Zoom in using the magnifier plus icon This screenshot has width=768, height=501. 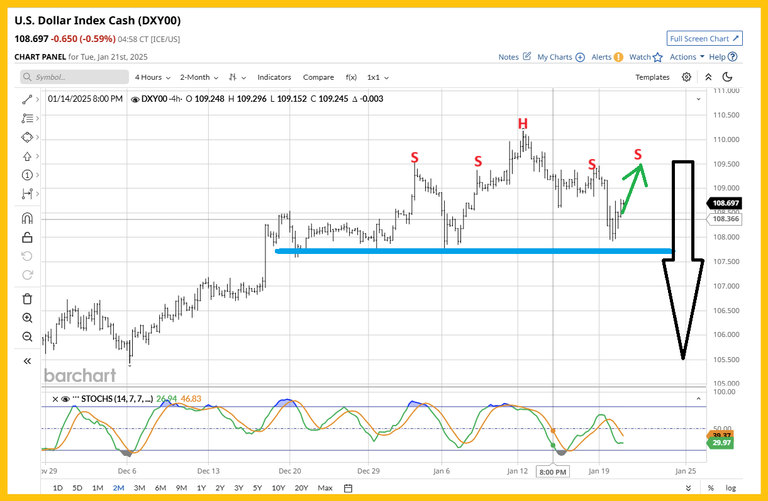click(x=27, y=317)
